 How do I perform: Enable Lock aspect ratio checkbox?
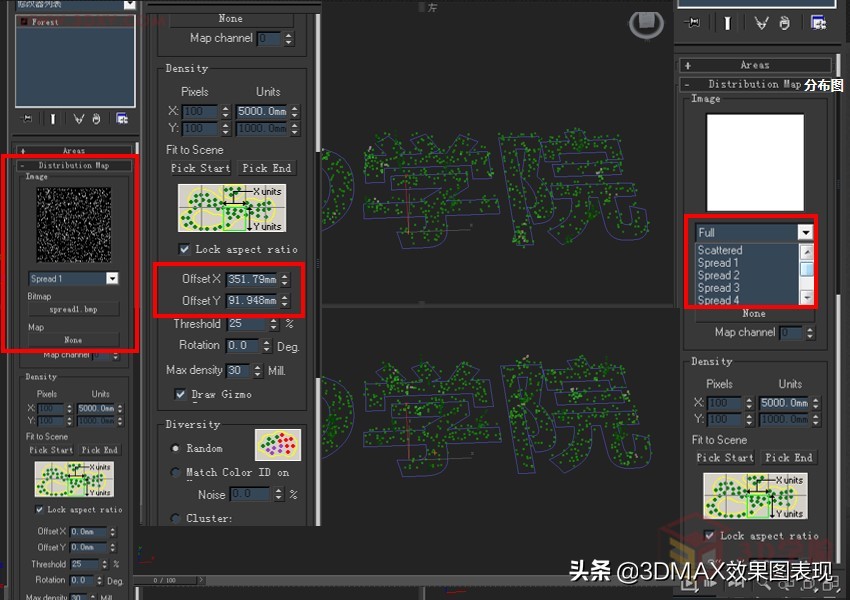tap(184, 249)
